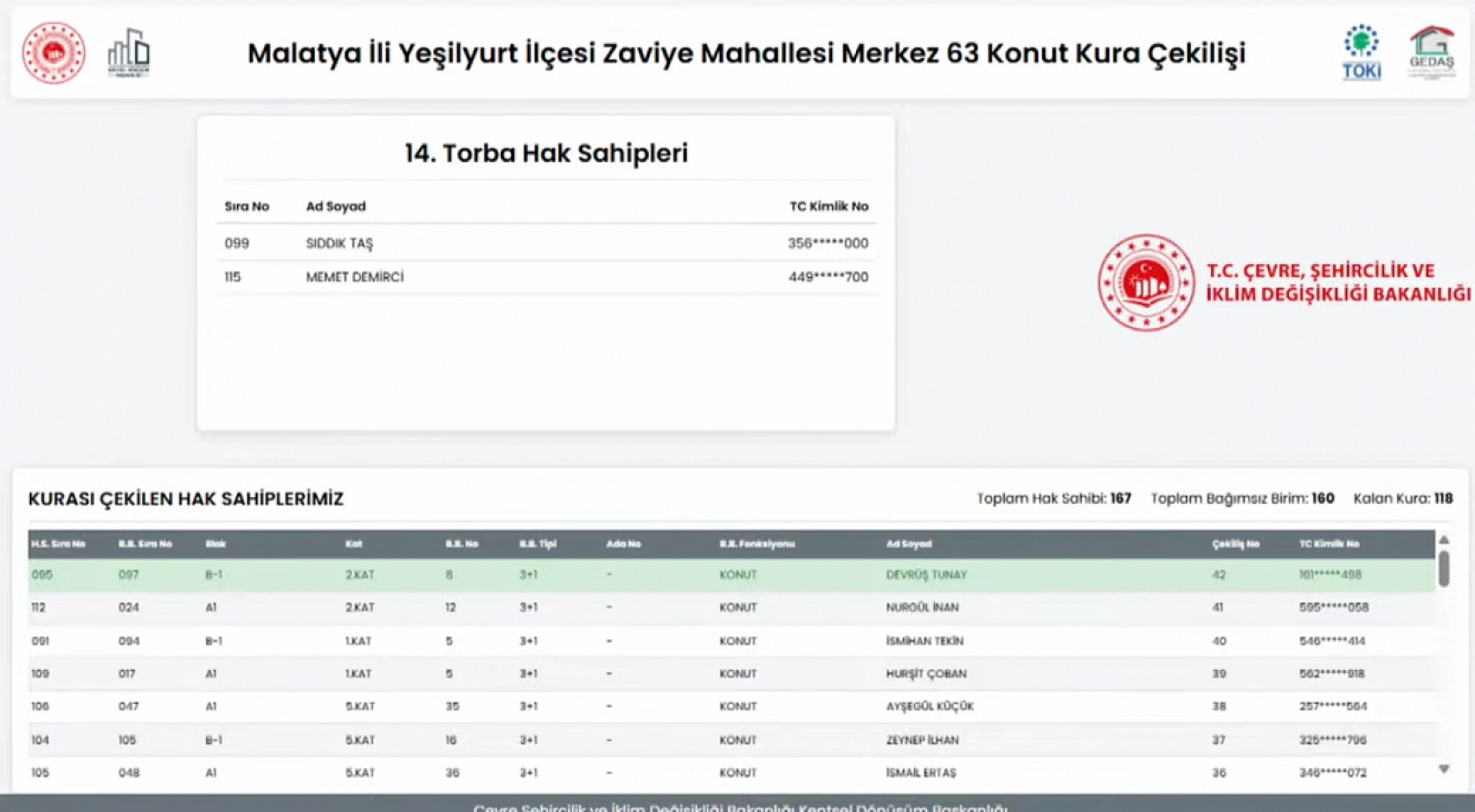Click Toplam Hak Sahibi: 167 counter

(x=1054, y=497)
